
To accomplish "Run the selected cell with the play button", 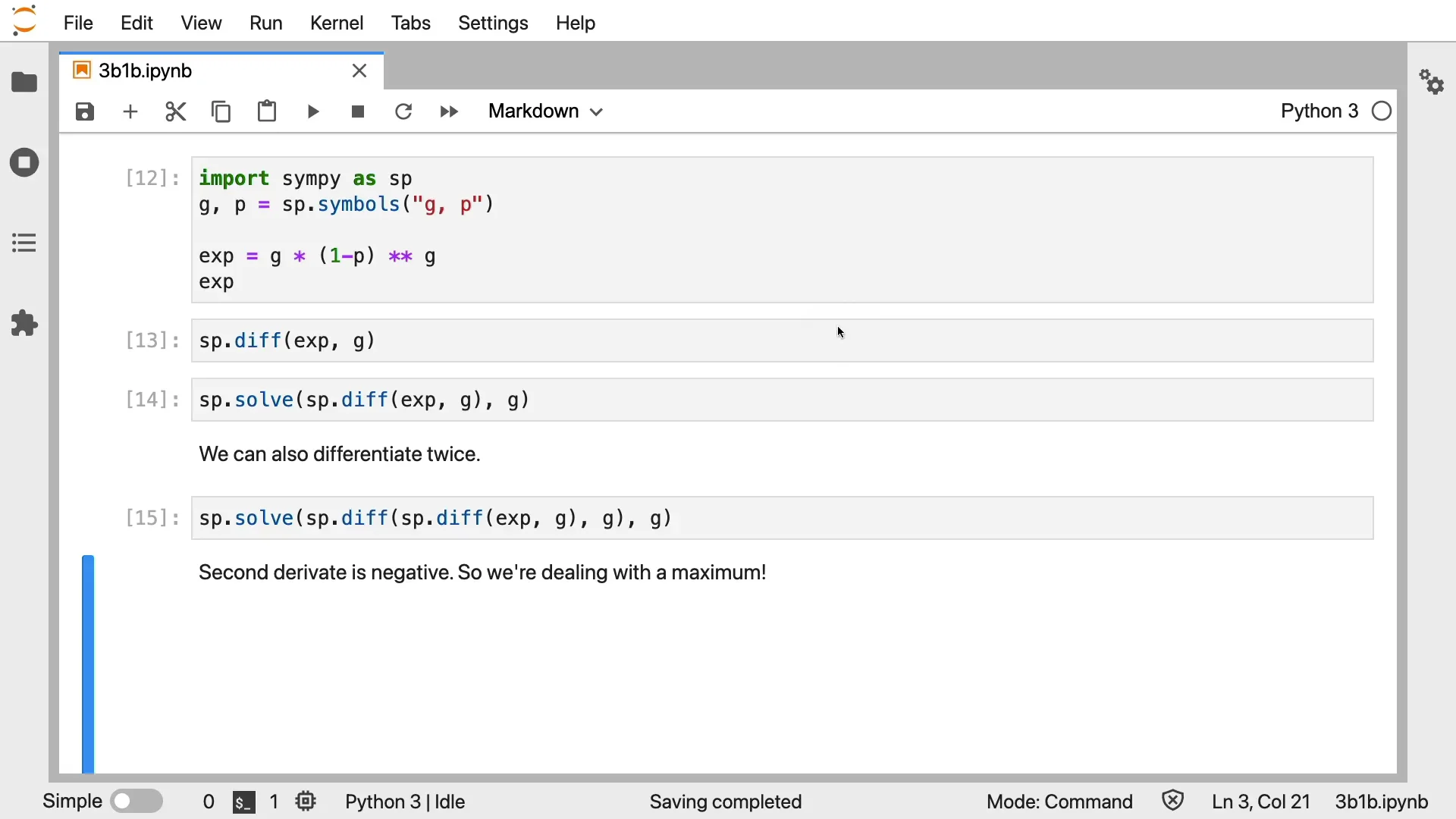I will [x=313, y=112].
